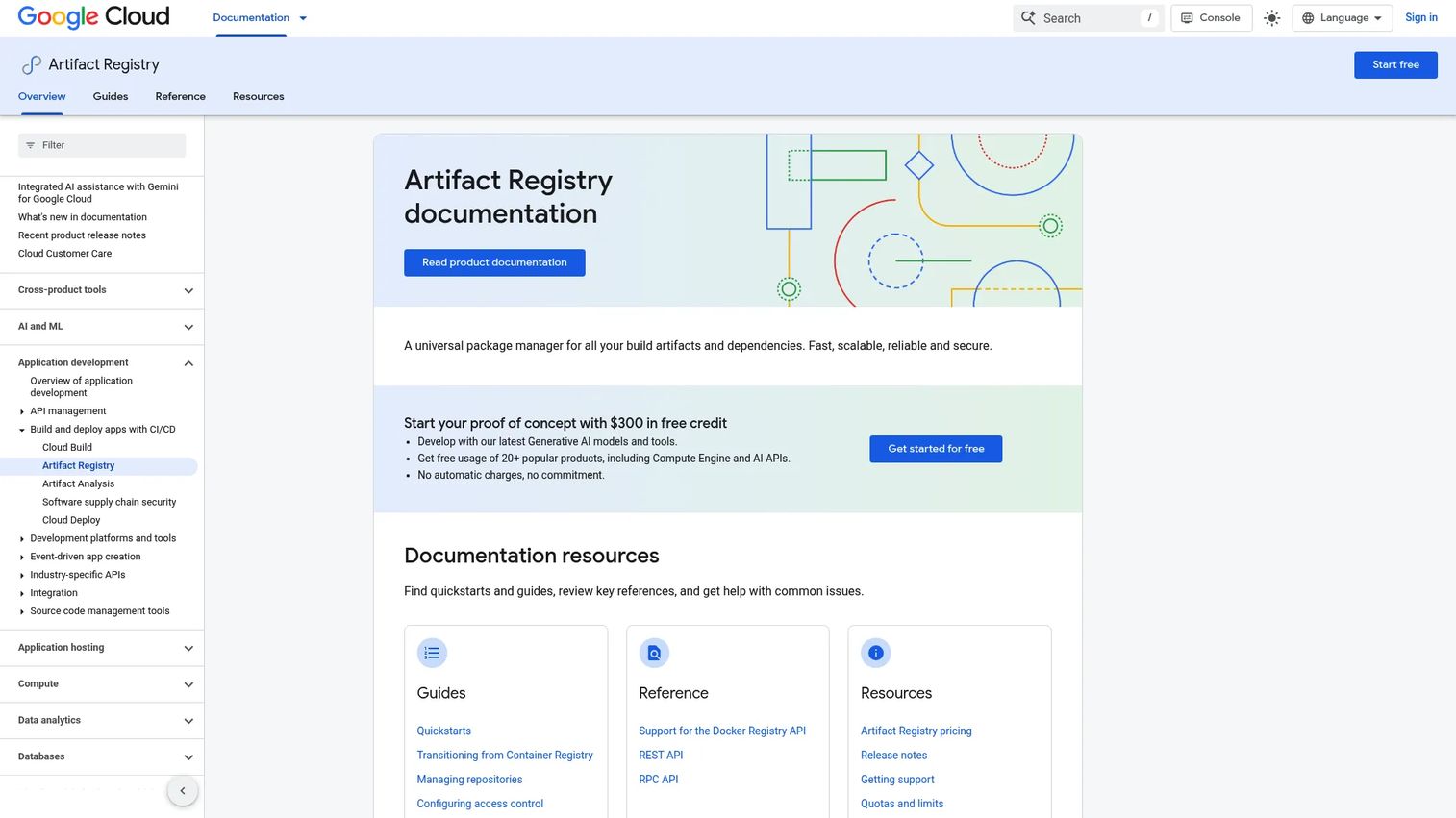Screen dimensions: 1456x818
Task: Open Artifact Registry pricing link
Action: point(916,731)
